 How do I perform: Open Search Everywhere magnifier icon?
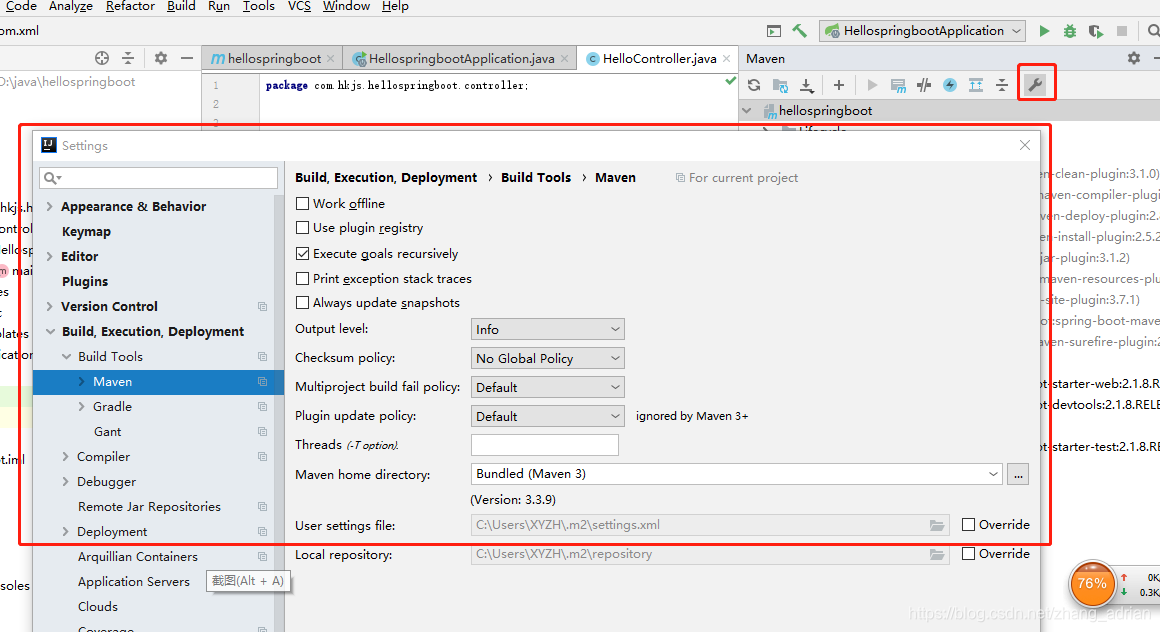point(1153,31)
